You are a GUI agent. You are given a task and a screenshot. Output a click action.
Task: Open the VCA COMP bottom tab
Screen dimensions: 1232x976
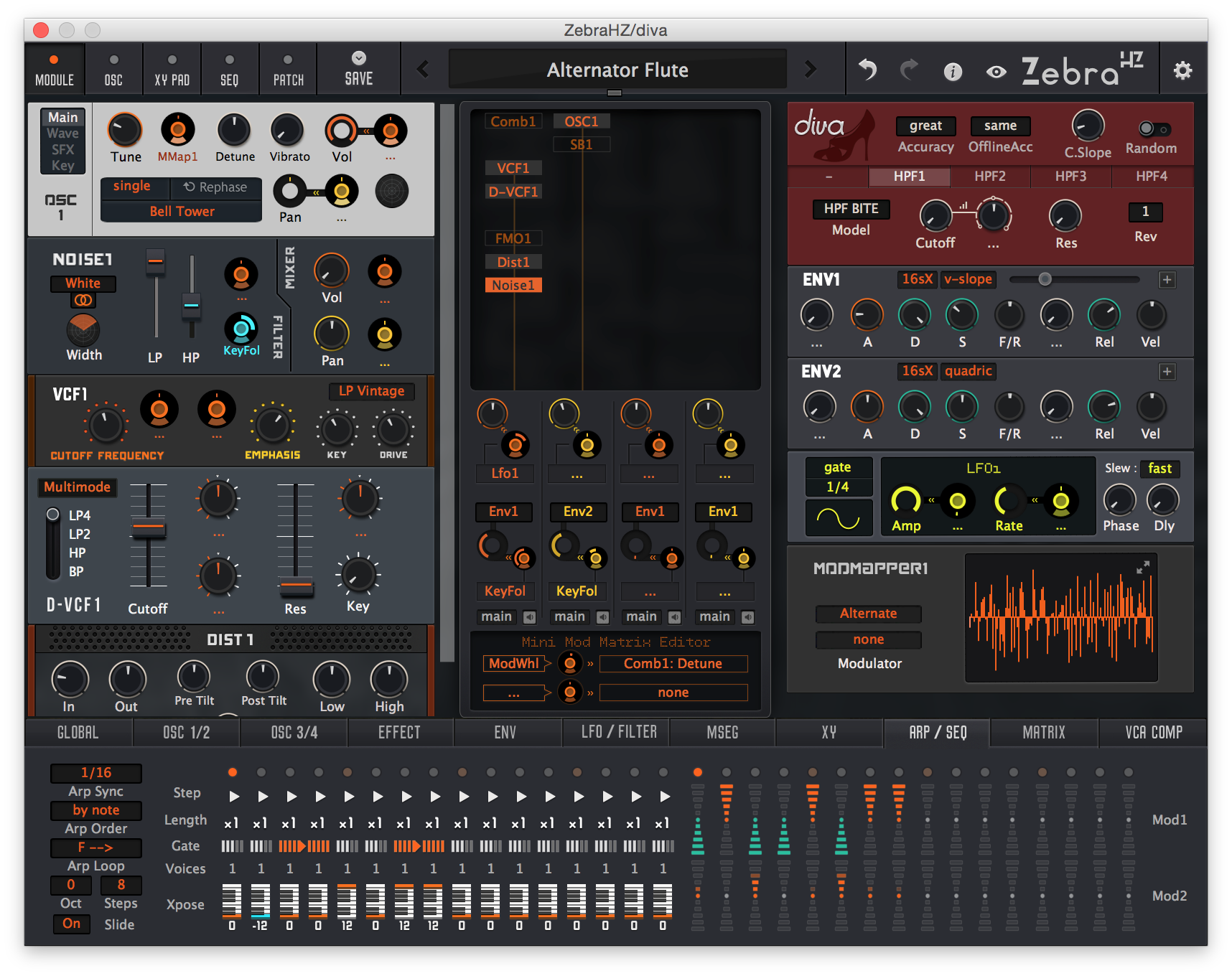[1153, 732]
